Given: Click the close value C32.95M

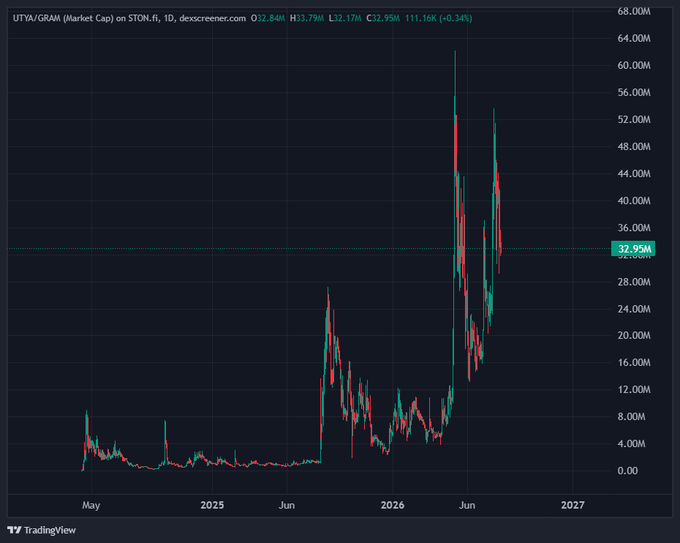Looking at the screenshot, I should (383, 18).
